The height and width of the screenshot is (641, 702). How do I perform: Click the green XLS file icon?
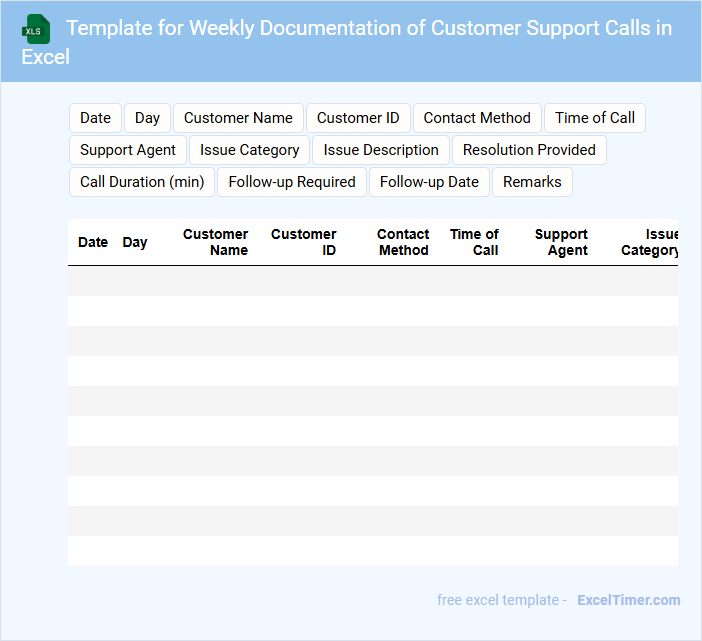pos(35,29)
